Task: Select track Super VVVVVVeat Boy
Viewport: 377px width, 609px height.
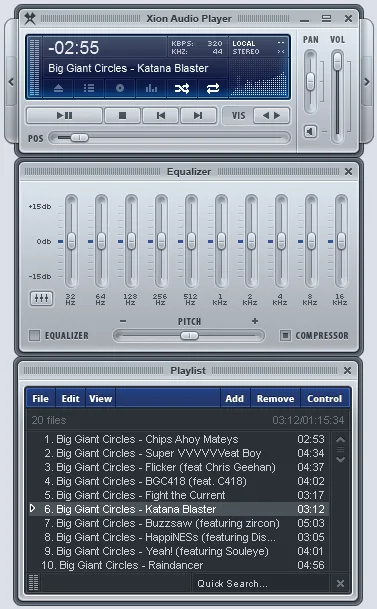Action: point(178,453)
